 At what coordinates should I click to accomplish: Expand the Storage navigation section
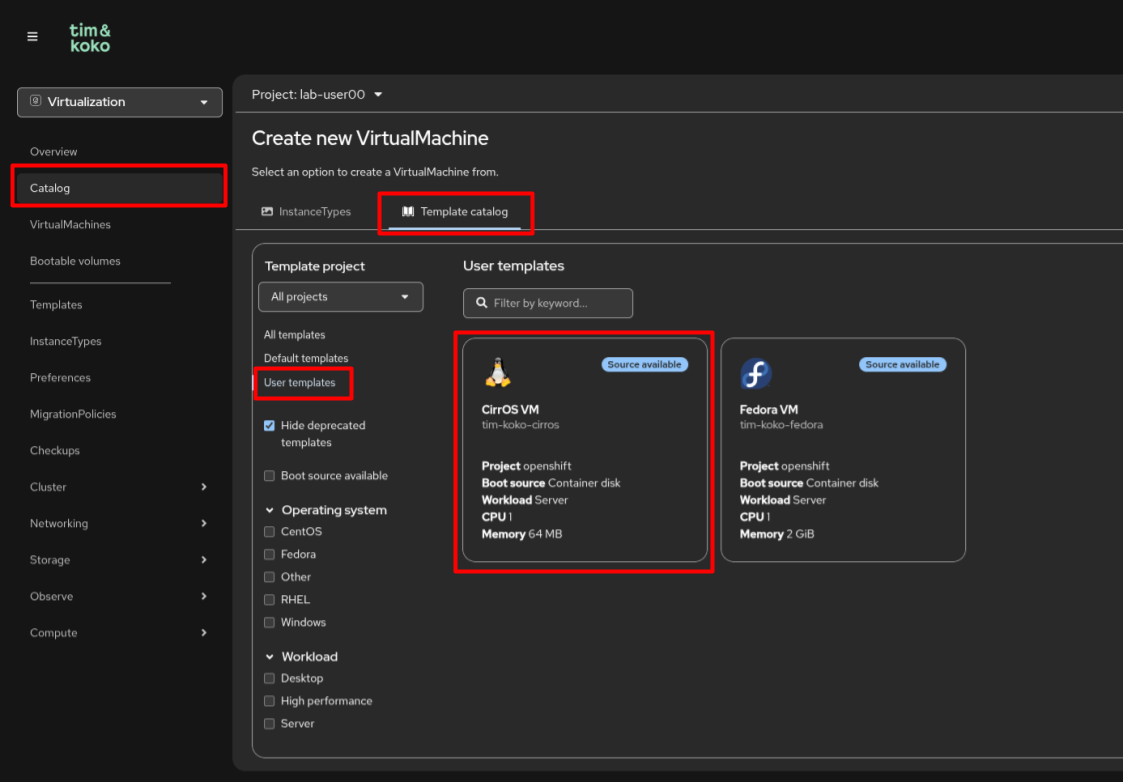click(x=120, y=560)
